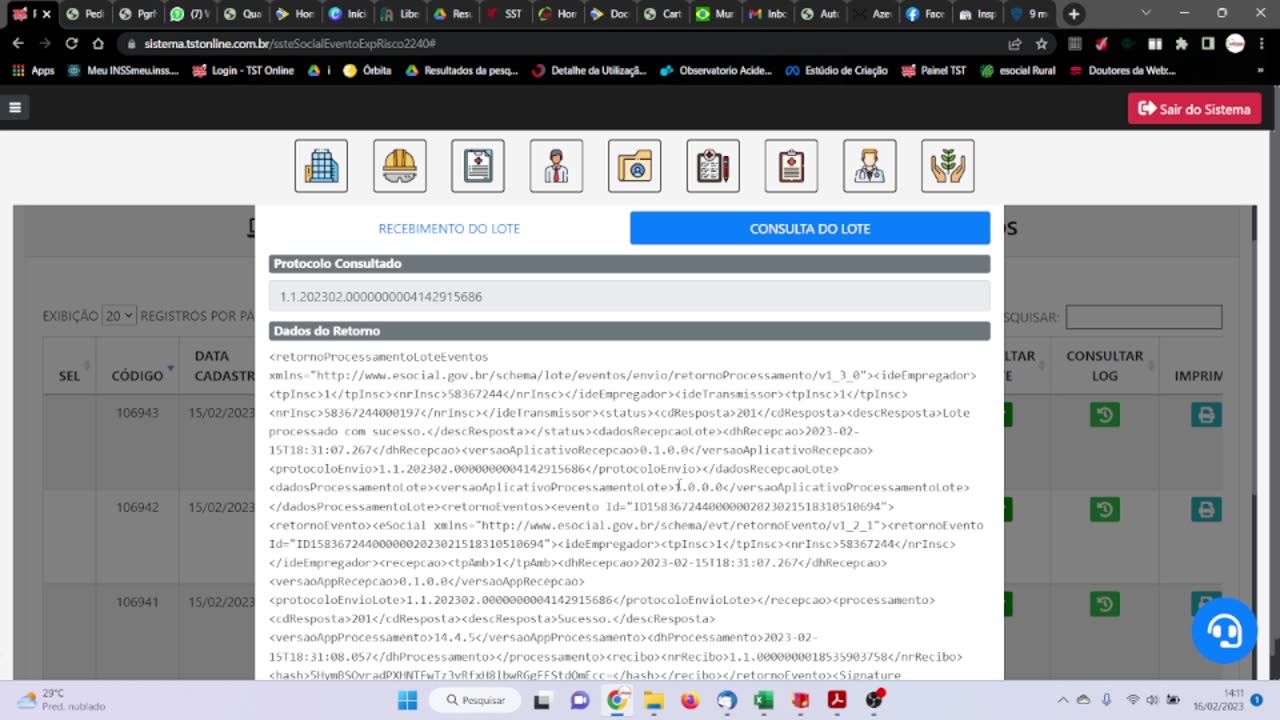The image size is (1280, 720).
Task: Share this page from address bar
Action: pyautogui.click(x=1015, y=44)
